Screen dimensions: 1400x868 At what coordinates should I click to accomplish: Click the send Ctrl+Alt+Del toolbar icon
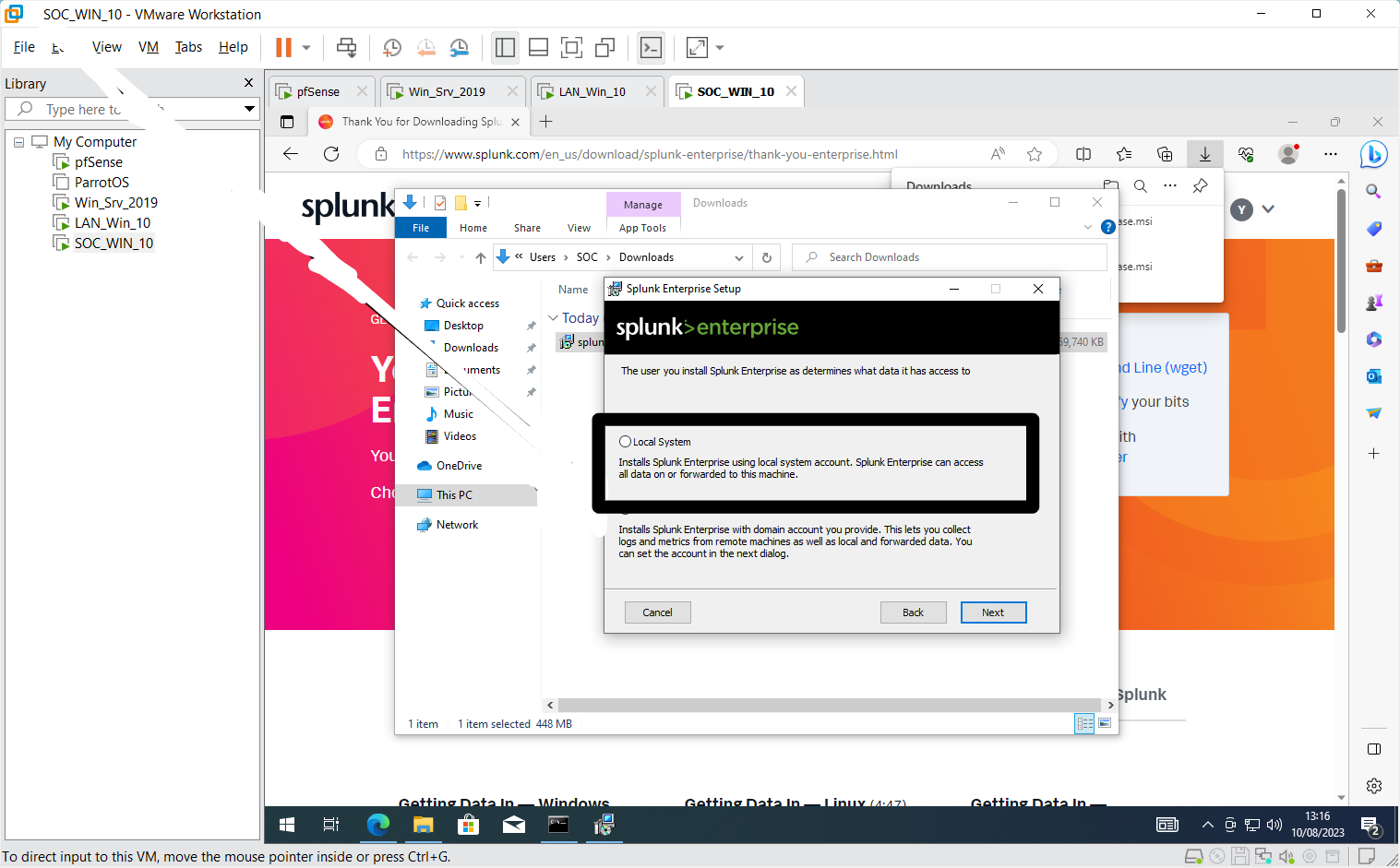(x=346, y=47)
